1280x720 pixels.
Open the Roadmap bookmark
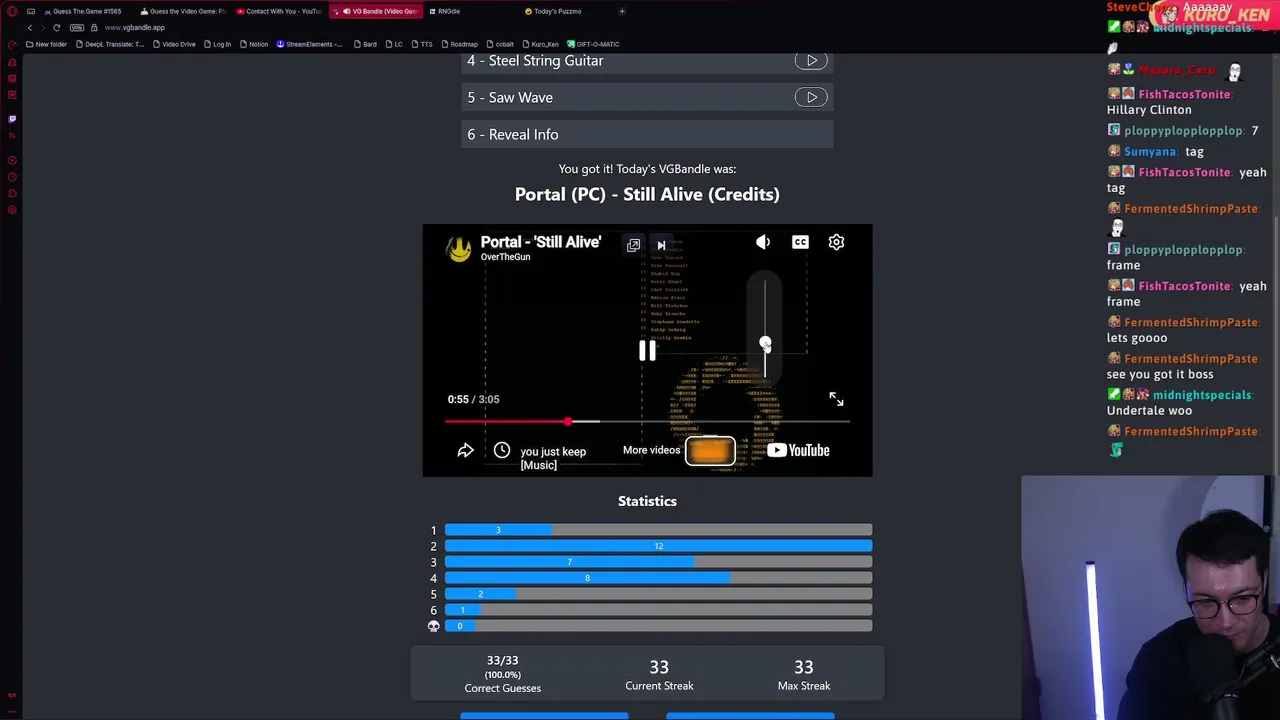[460, 44]
